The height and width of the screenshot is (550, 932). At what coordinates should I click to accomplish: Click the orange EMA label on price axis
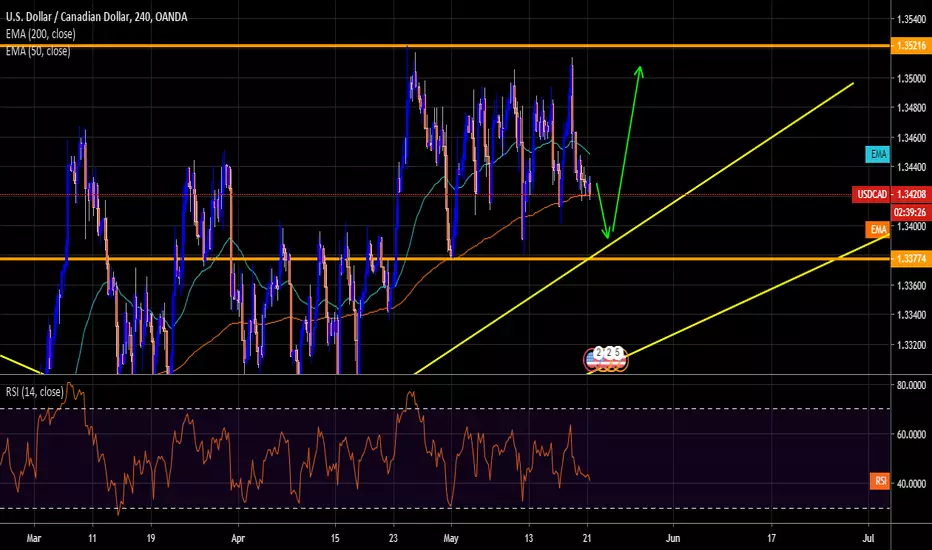(x=878, y=229)
